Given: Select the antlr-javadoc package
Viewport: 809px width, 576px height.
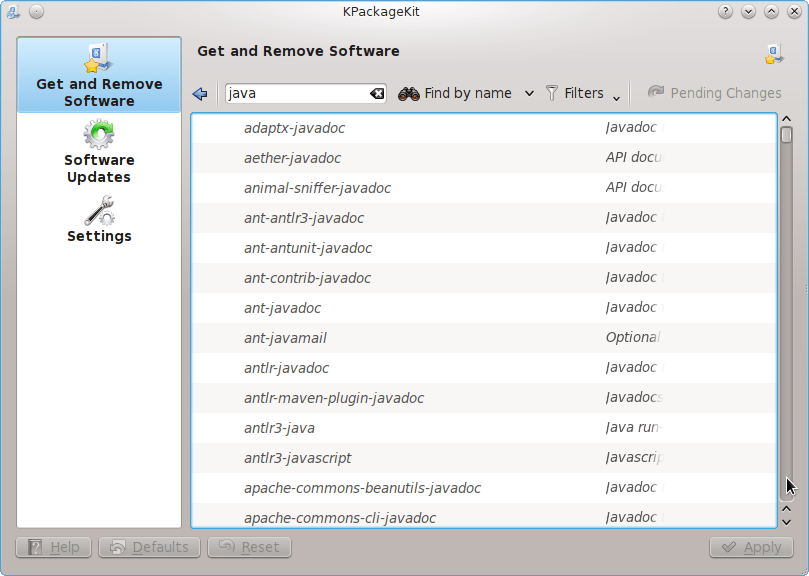Looking at the screenshot, I should (x=484, y=367).
